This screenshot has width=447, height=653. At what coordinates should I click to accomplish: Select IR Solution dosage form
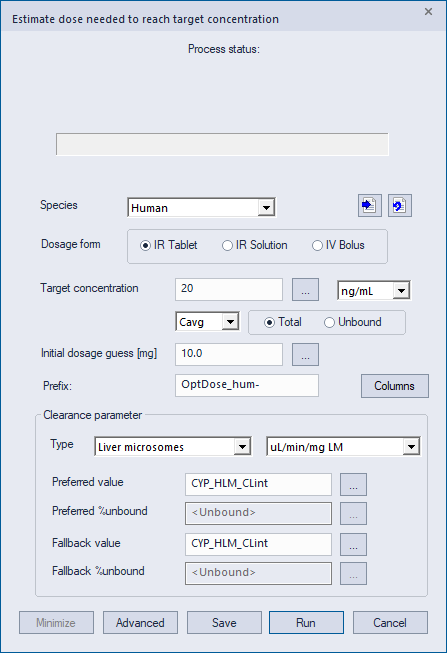(x=255, y=245)
